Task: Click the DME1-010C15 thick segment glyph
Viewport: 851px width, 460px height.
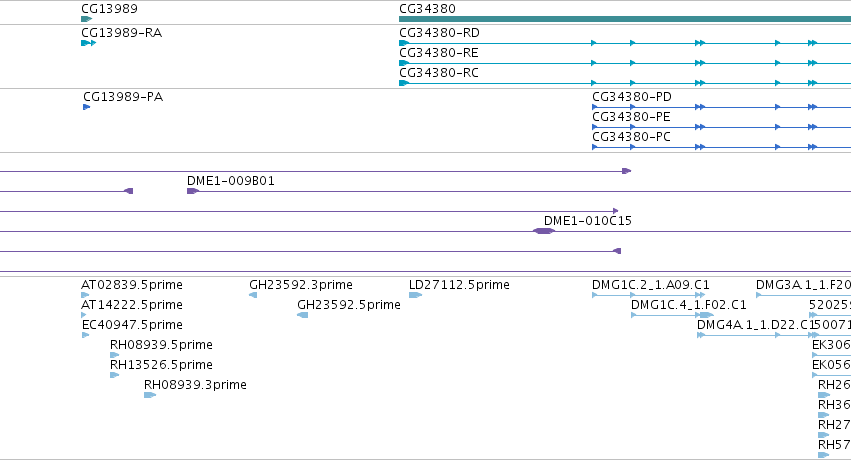Action: (x=544, y=231)
